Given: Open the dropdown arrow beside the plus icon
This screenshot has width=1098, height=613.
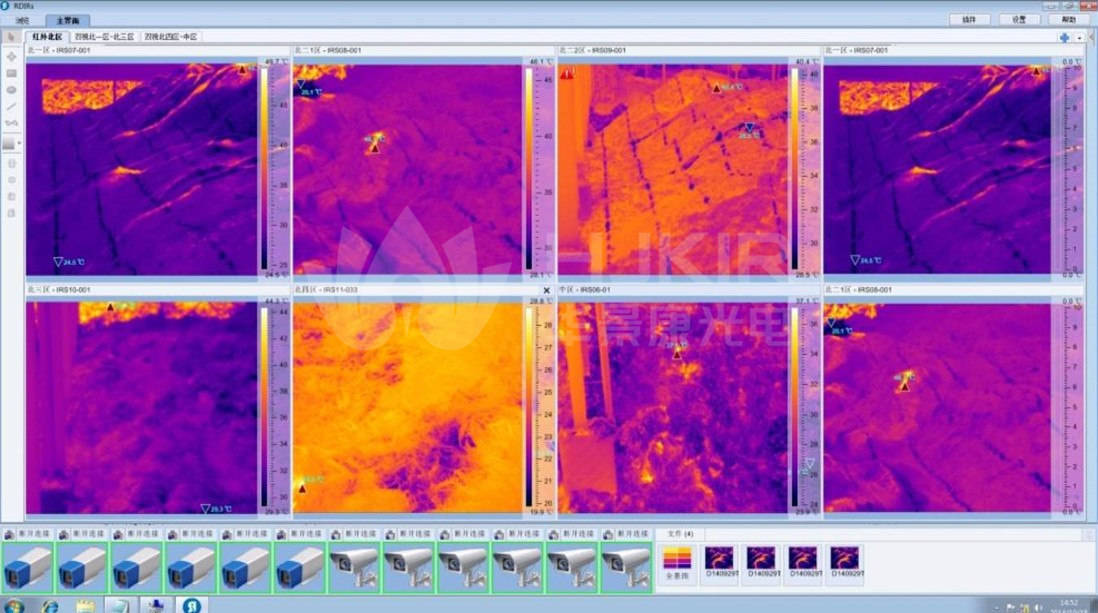Looking at the screenshot, I should coord(1079,37).
